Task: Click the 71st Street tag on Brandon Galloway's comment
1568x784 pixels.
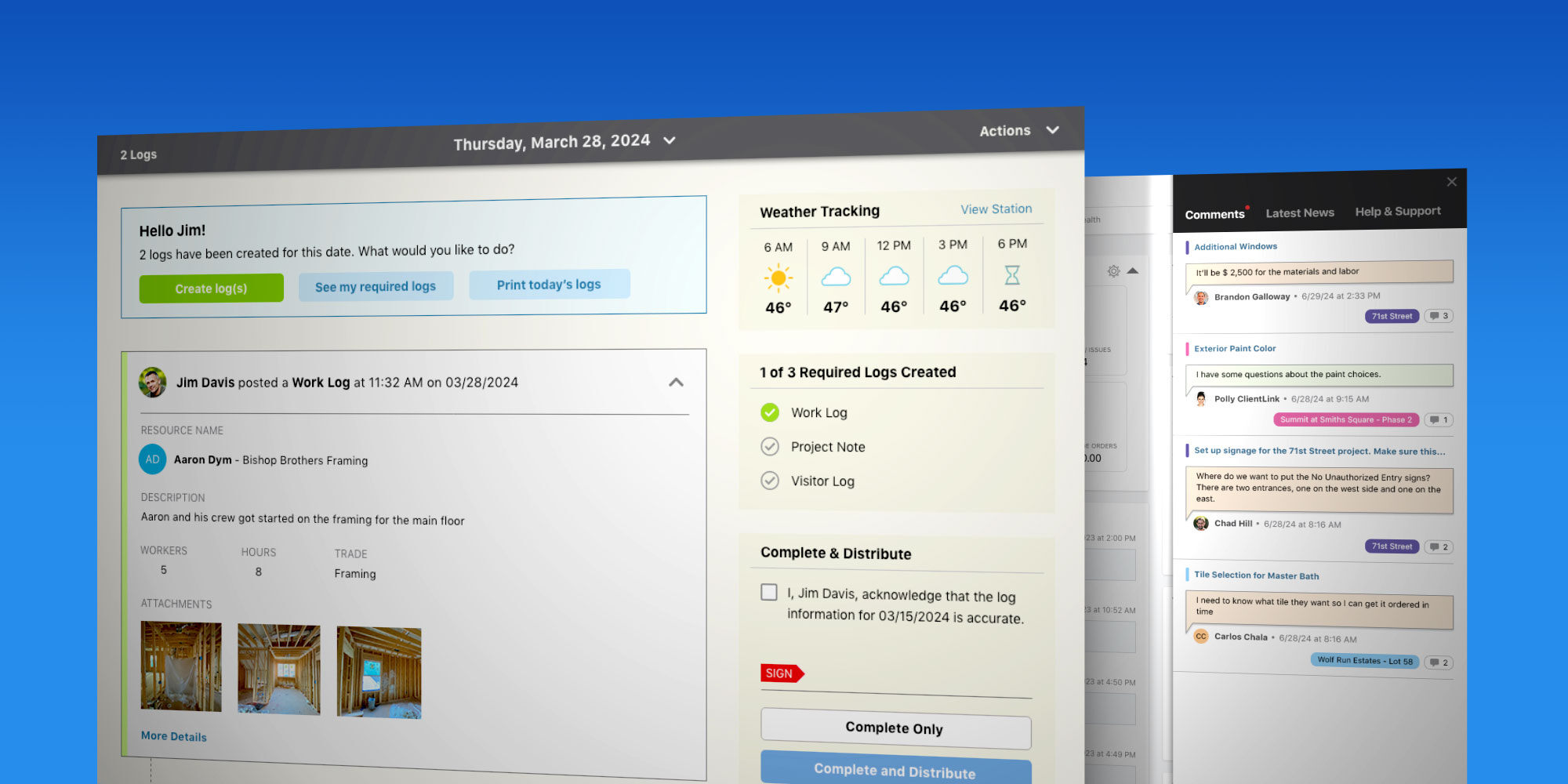Action: pyautogui.click(x=1392, y=316)
